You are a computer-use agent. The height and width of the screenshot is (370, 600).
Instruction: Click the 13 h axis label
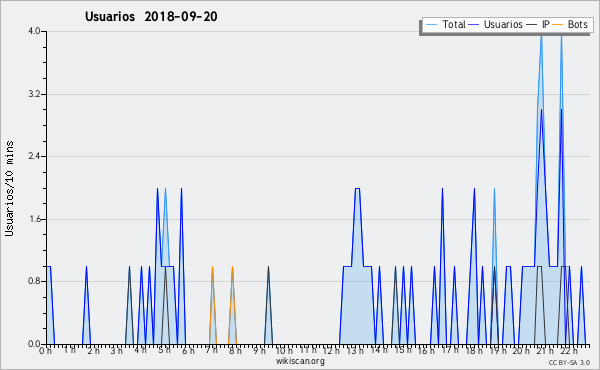pos(355,350)
